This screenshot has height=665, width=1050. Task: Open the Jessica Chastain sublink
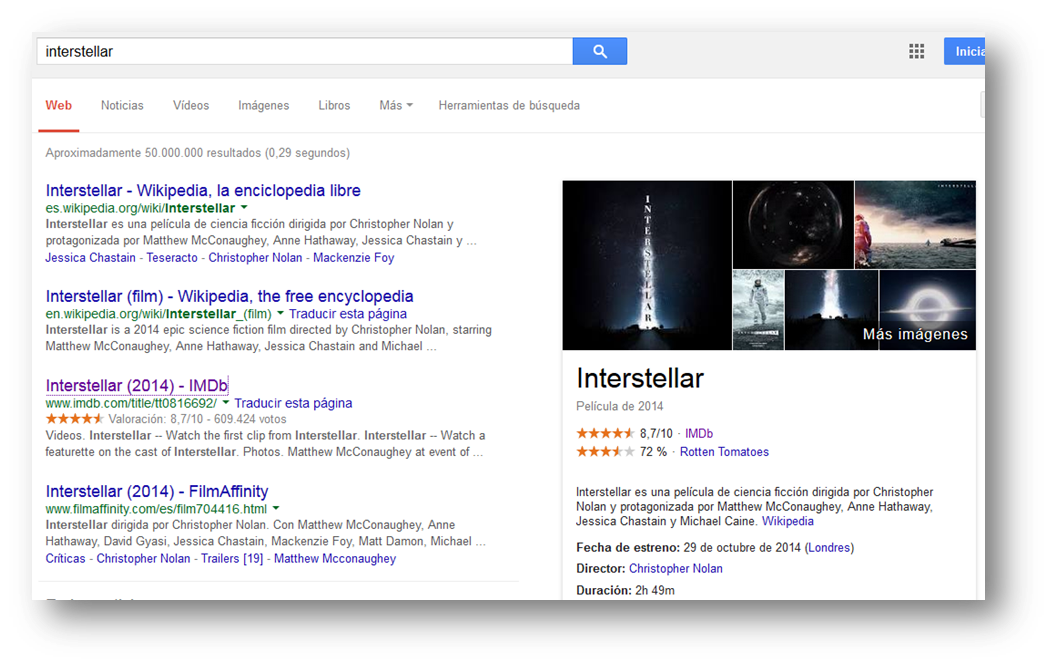[x=90, y=258]
